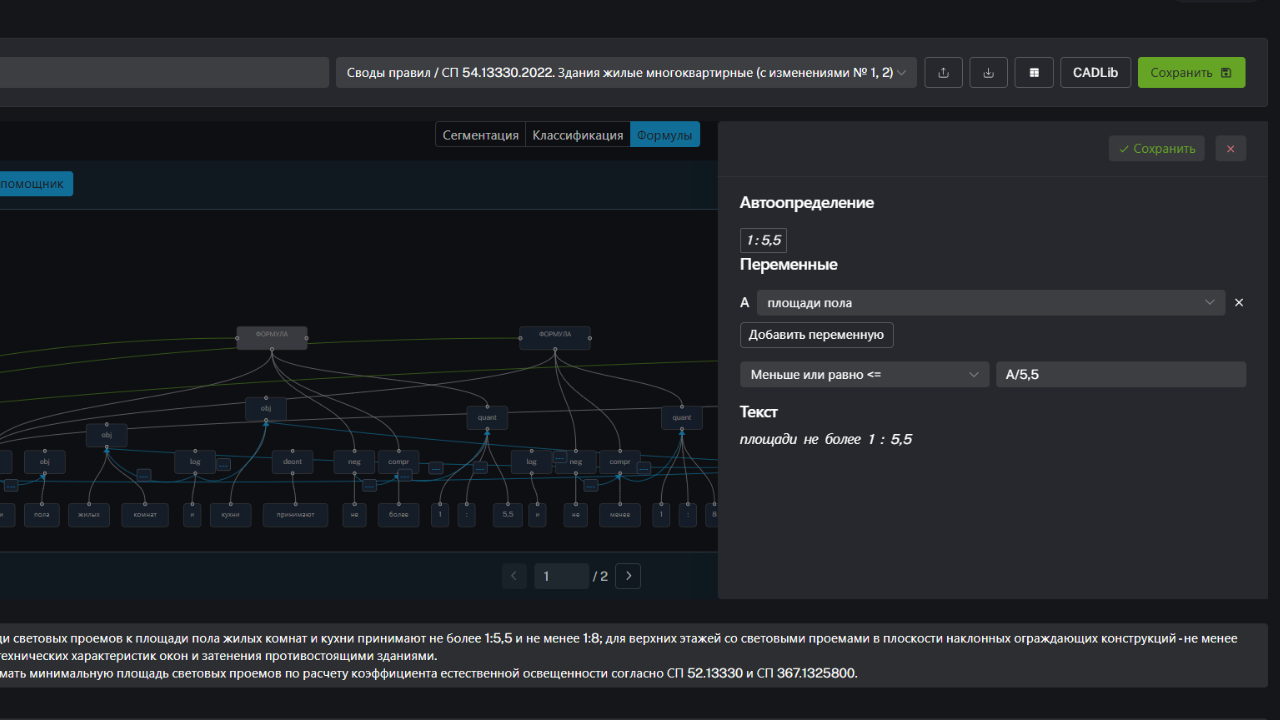Open the 'площади пола' variable dropdown
Image resolution: width=1280 pixels, height=720 pixels.
(x=990, y=302)
